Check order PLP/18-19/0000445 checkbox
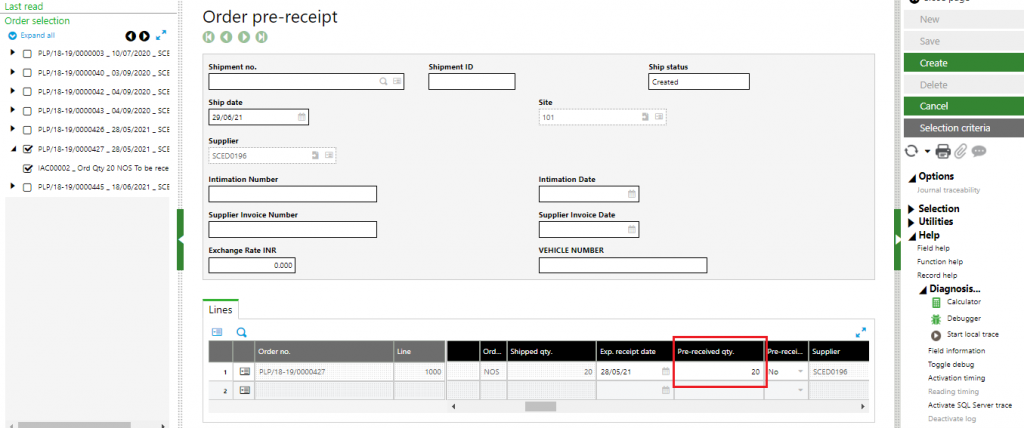 [27, 188]
